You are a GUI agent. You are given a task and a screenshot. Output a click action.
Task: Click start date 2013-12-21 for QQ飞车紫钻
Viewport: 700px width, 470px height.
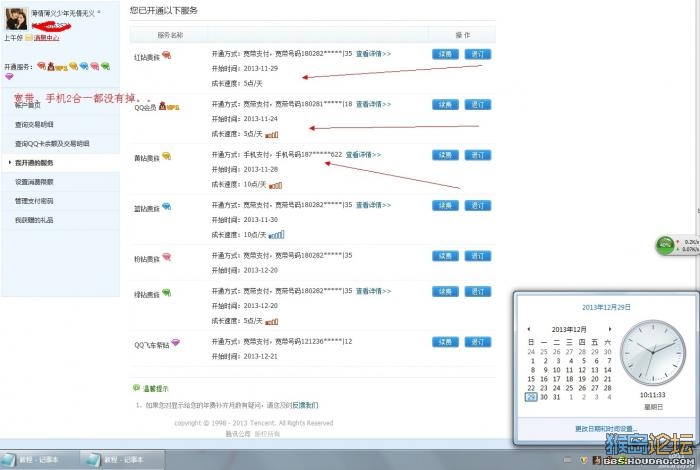(261, 357)
